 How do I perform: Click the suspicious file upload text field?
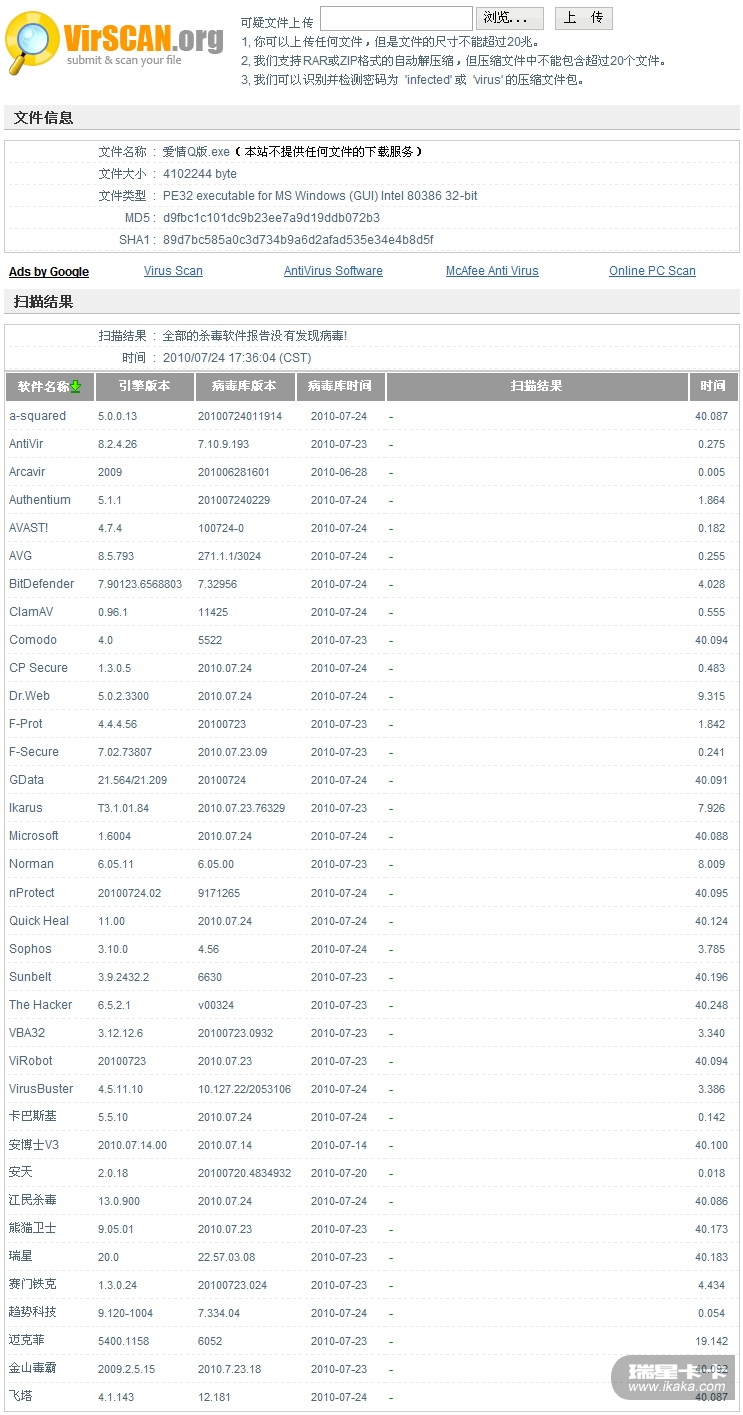396,18
